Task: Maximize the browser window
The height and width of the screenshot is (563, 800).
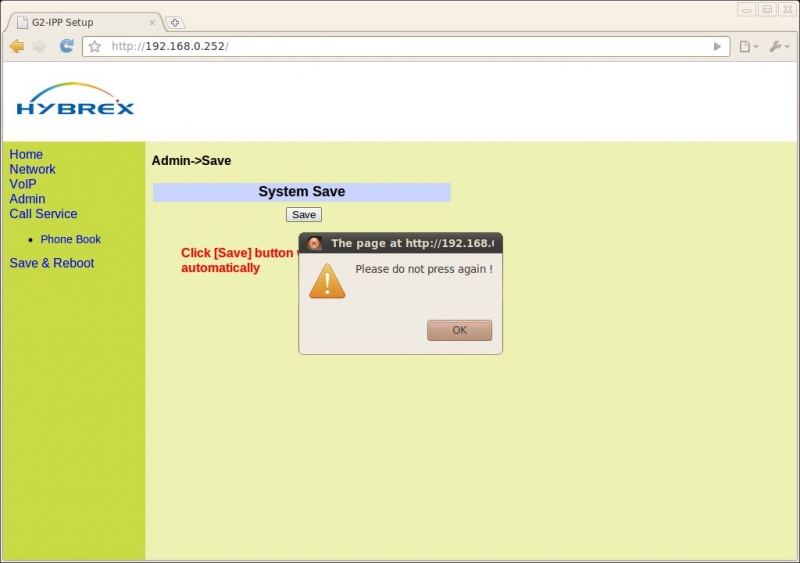Action: tap(767, 10)
